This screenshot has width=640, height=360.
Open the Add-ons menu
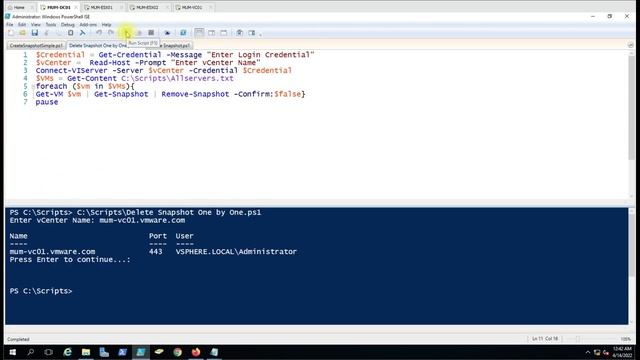tap(88, 24)
